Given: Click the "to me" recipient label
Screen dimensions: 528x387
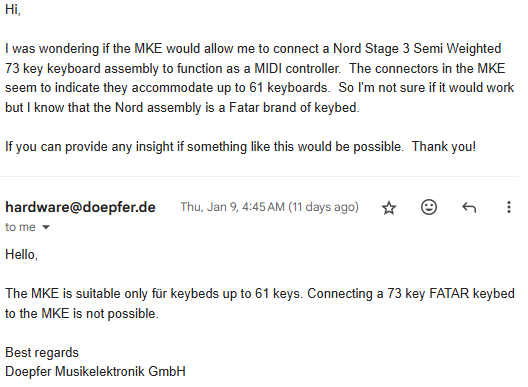Looking at the screenshot, I should (20, 227).
